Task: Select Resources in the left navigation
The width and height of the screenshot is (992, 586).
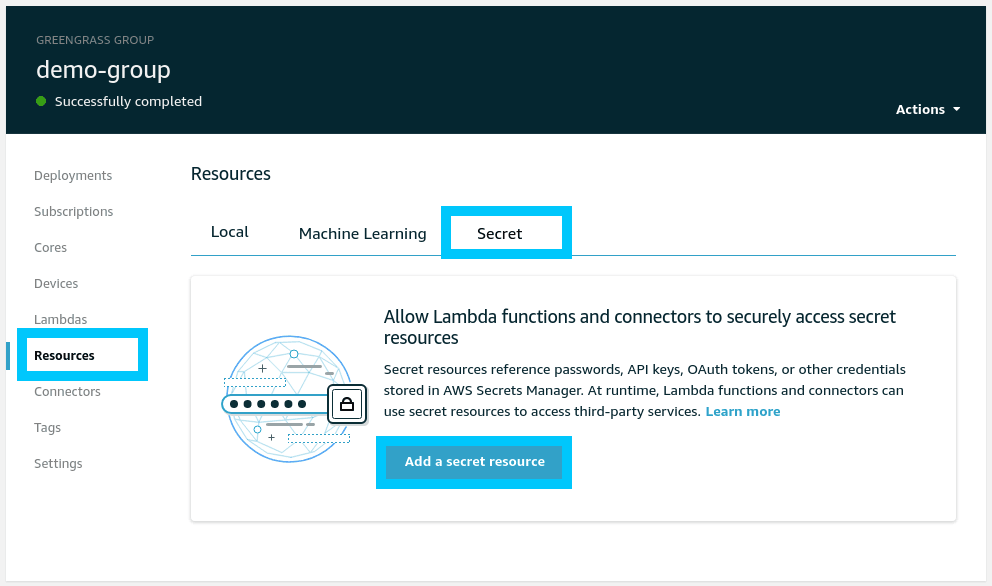Action: 64,355
